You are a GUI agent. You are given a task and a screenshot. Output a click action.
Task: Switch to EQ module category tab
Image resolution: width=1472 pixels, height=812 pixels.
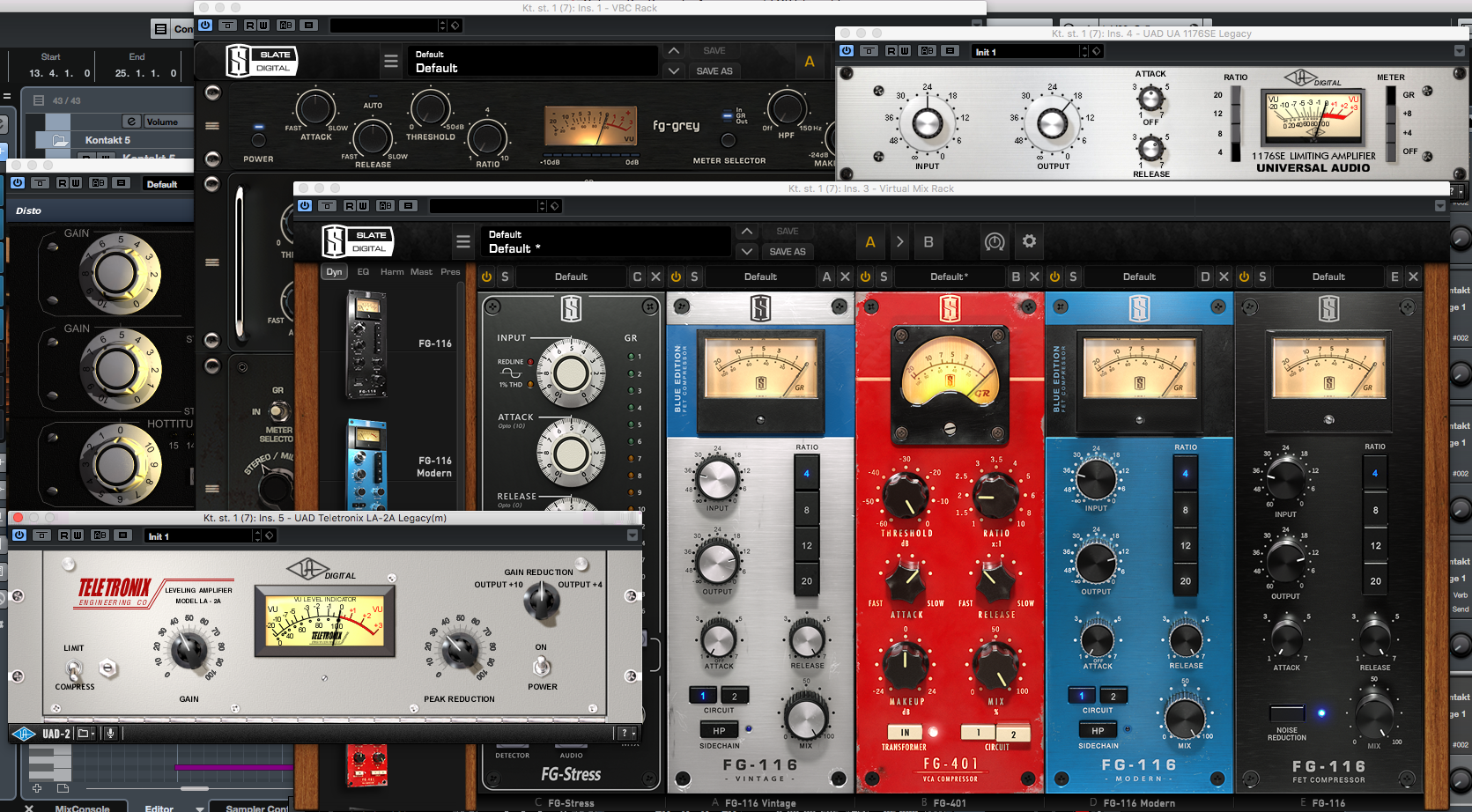363,272
